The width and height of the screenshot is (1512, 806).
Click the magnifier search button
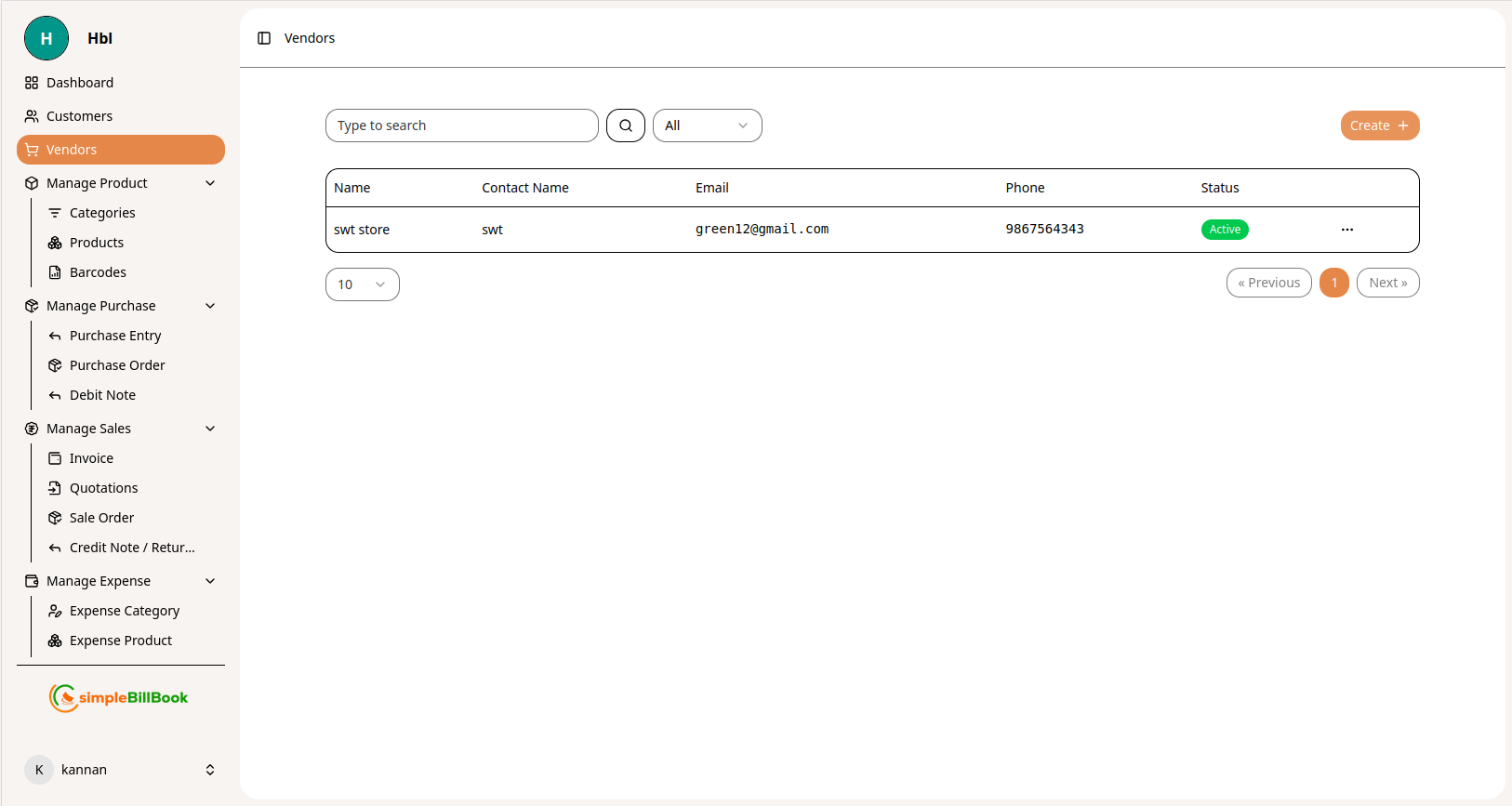tap(626, 126)
